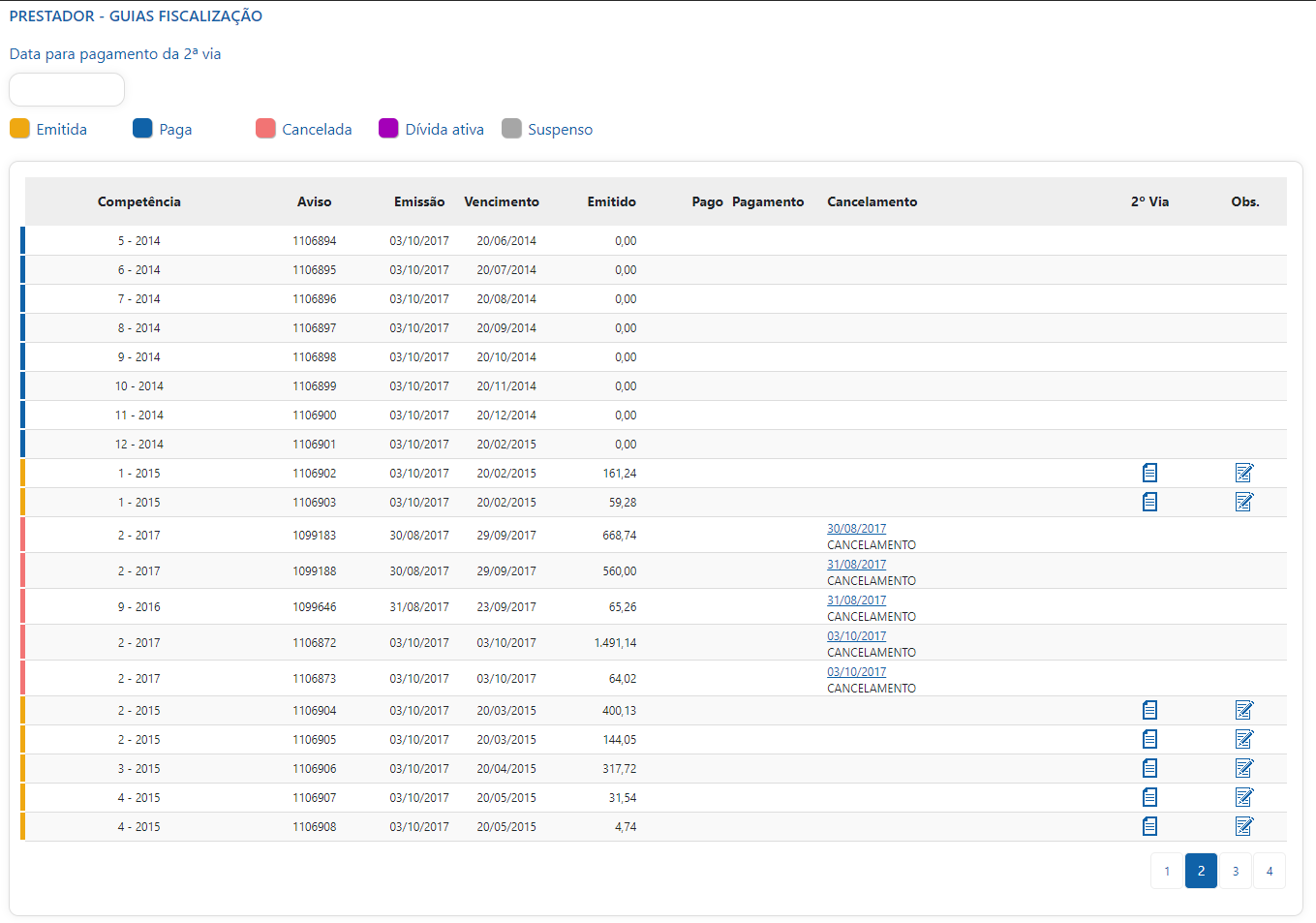
Task: Open cancellation link 31/08/2017 for aviso 1099188
Action: pyautogui.click(x=856, y=565)
